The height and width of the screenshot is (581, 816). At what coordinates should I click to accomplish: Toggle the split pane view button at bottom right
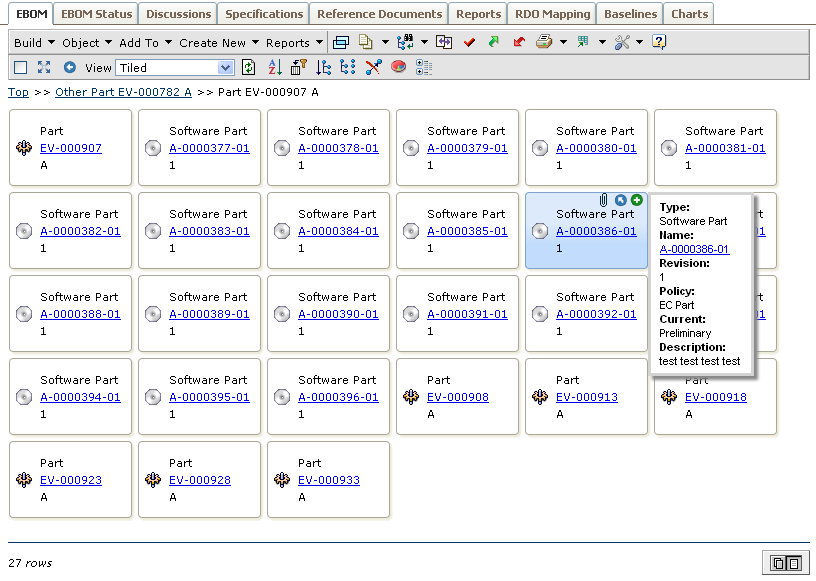[x=785, y=563]
